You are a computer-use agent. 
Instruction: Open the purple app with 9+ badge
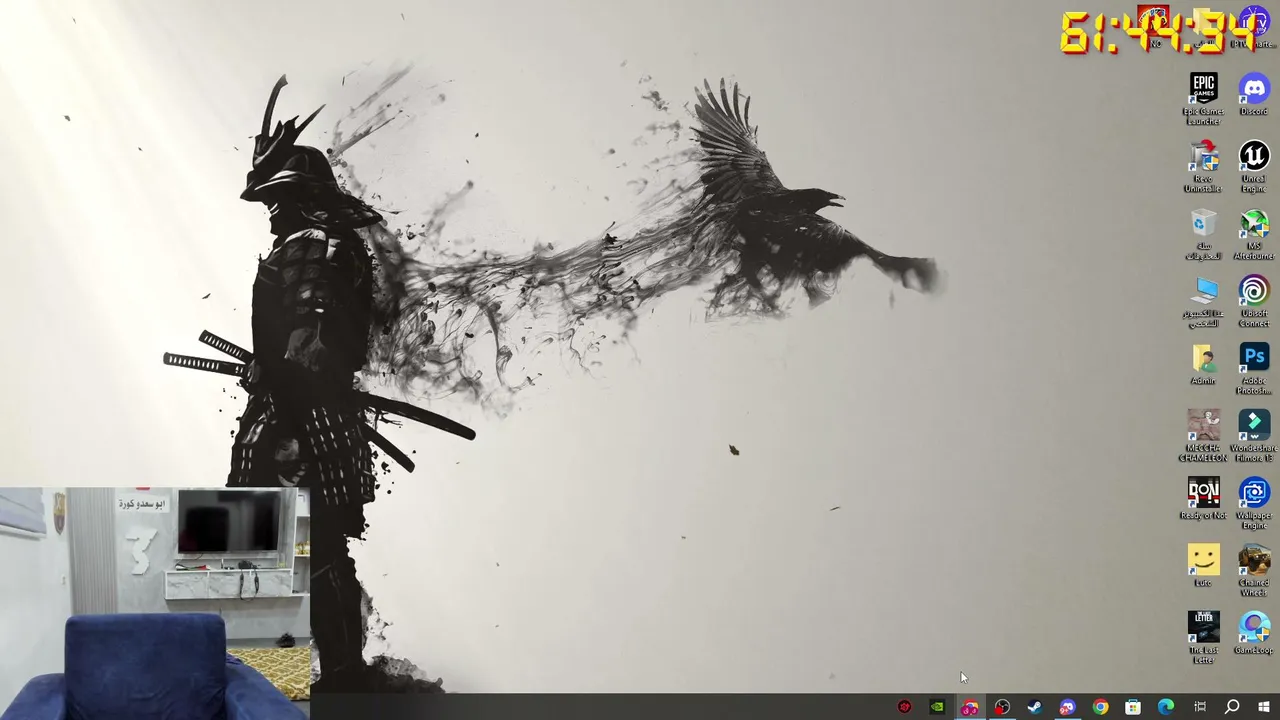pyautogui.click(x=1067, y=707)
